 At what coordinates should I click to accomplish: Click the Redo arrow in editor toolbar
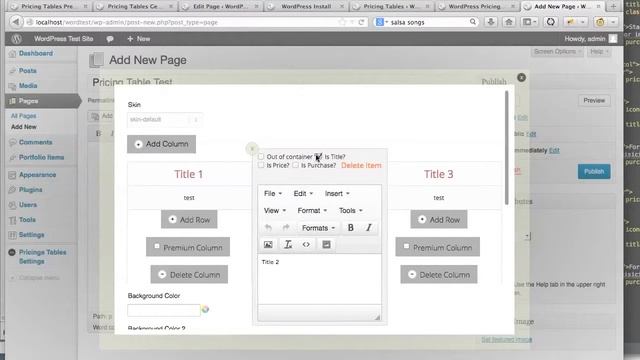[x=286, y=228]
